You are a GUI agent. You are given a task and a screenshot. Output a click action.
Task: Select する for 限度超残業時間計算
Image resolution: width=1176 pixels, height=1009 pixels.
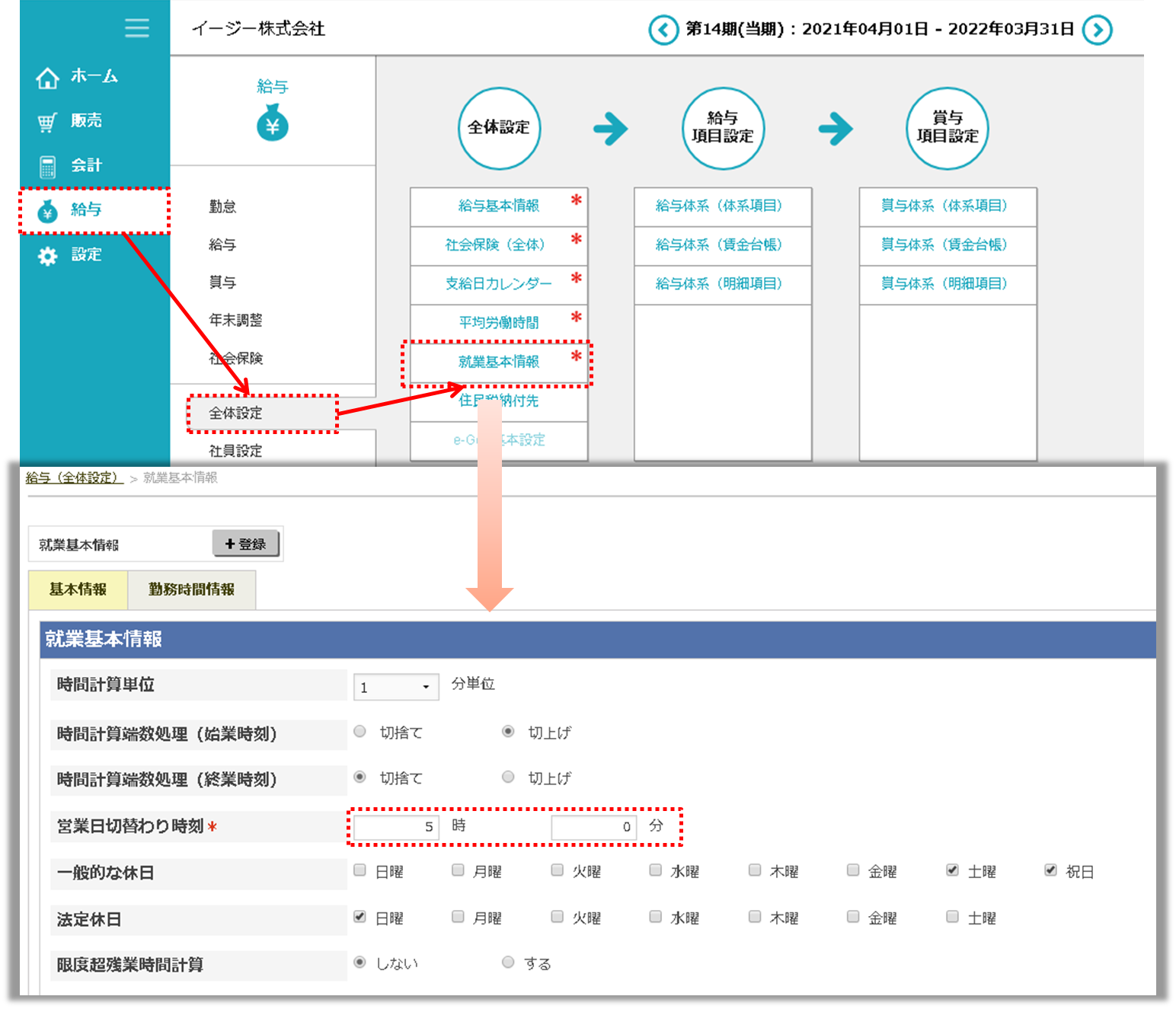click(508, 963)
